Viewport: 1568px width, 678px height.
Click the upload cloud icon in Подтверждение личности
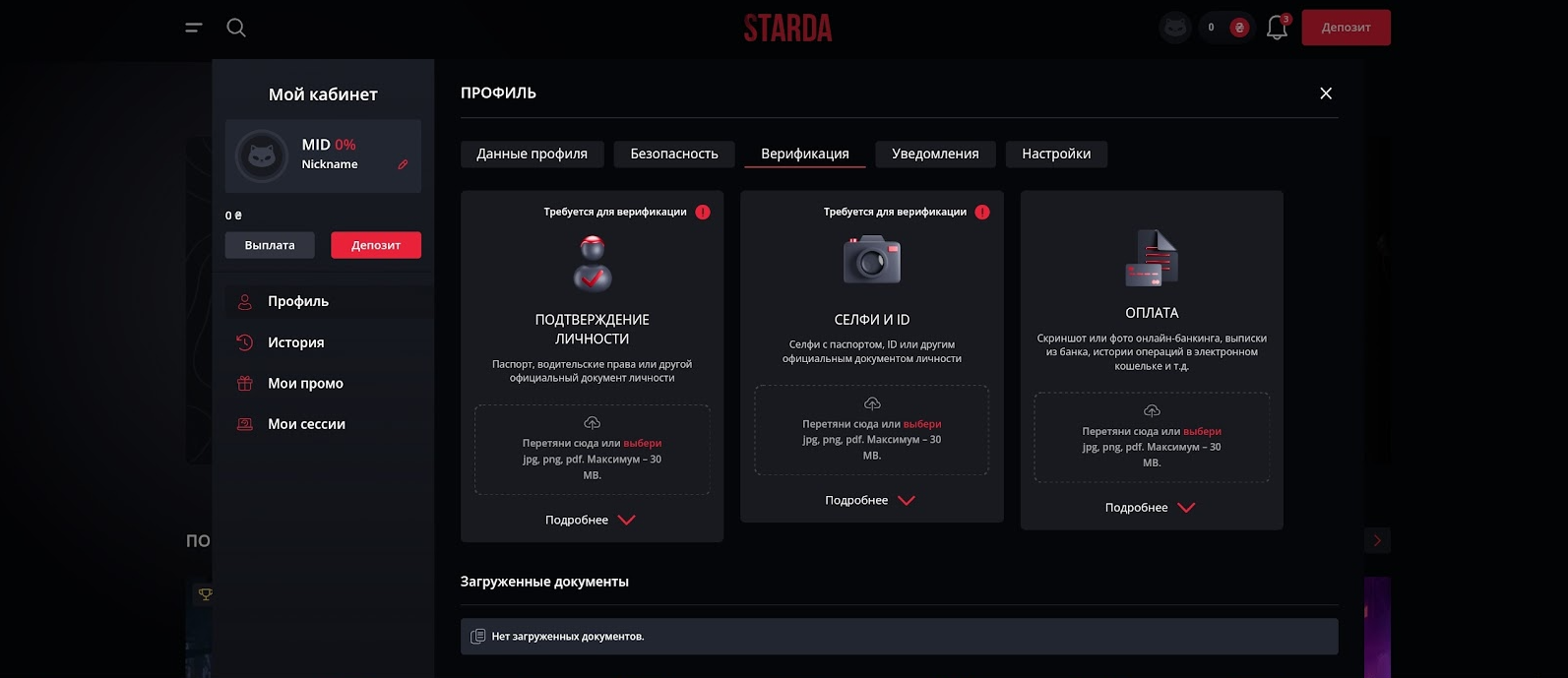pos(592,421)
